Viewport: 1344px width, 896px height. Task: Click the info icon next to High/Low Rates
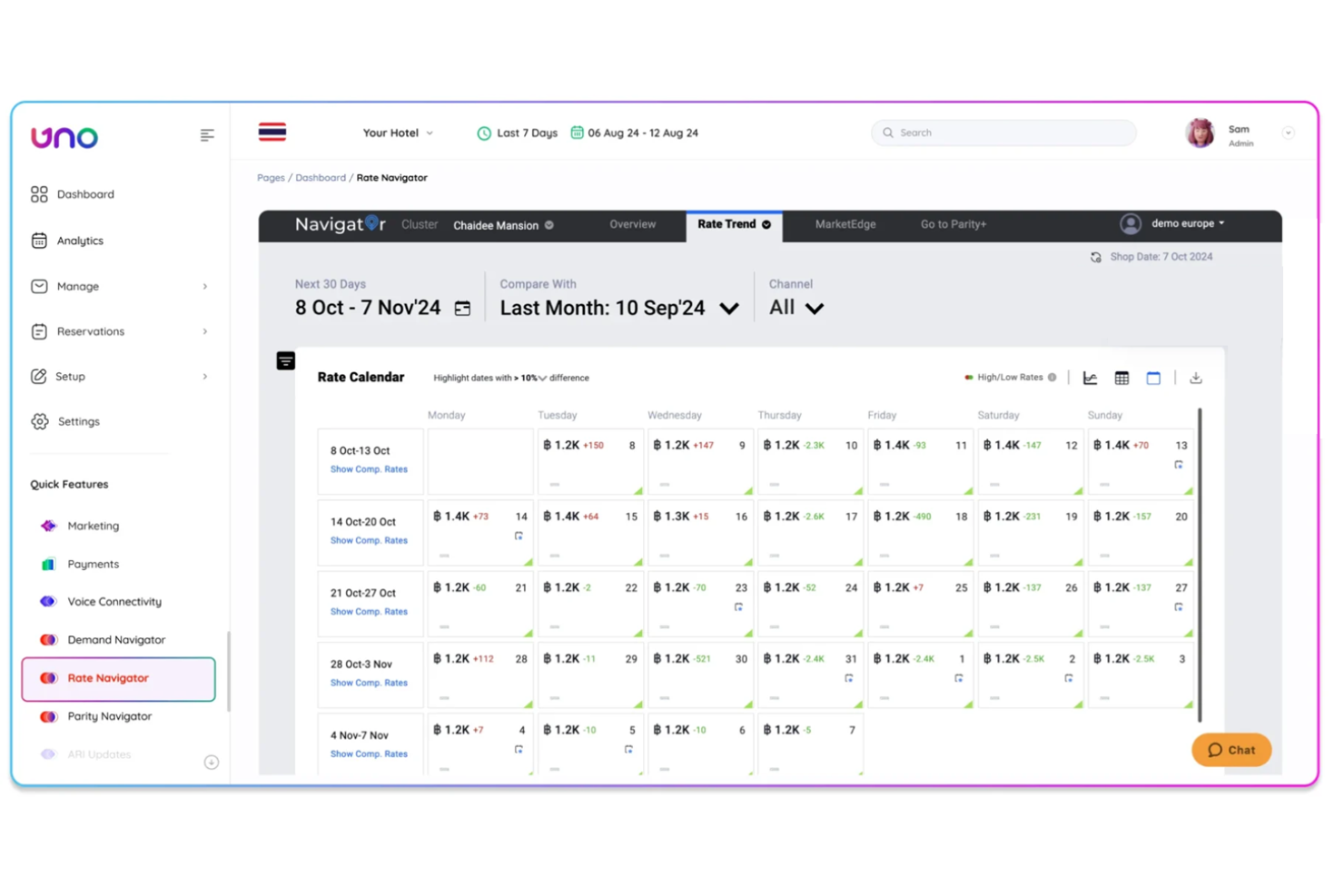(1052, 377)
